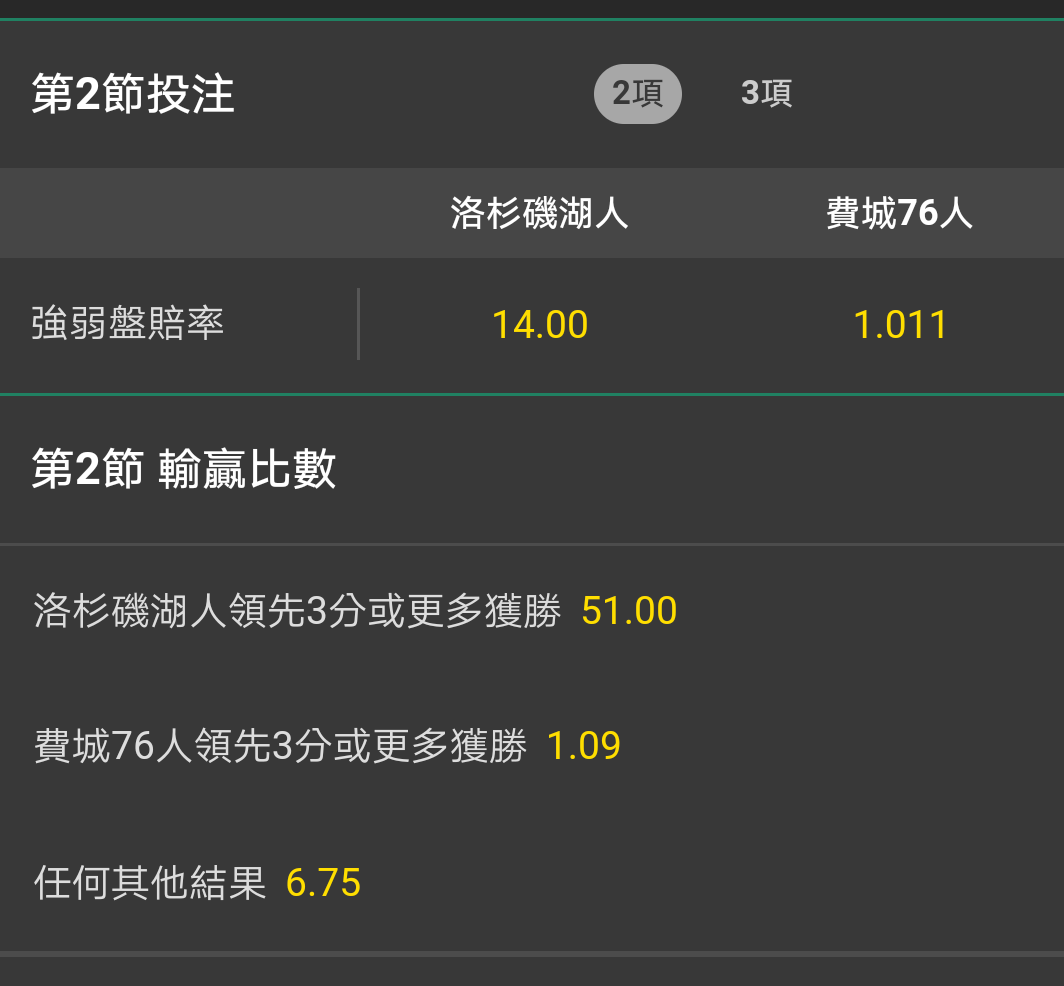The height and width of the screenshot is (986, 1064).
Task: Switch to the 3項 betting view
Action: pos(766,94)
